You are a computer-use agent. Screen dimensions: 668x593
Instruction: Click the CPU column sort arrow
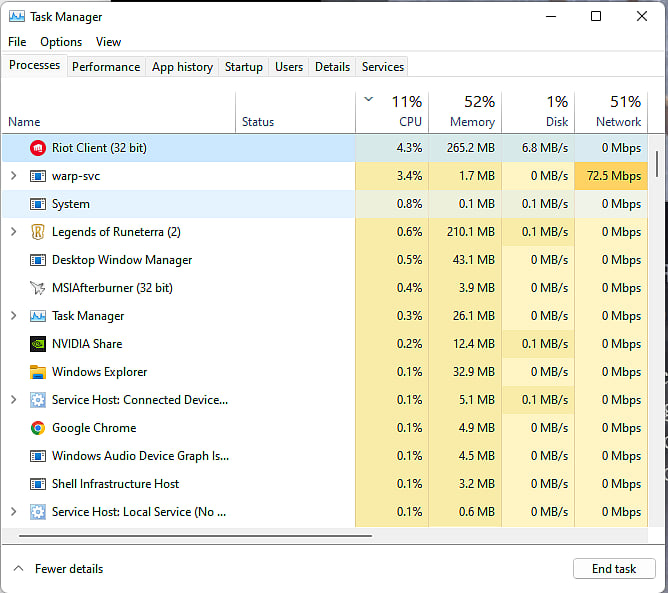369,99
